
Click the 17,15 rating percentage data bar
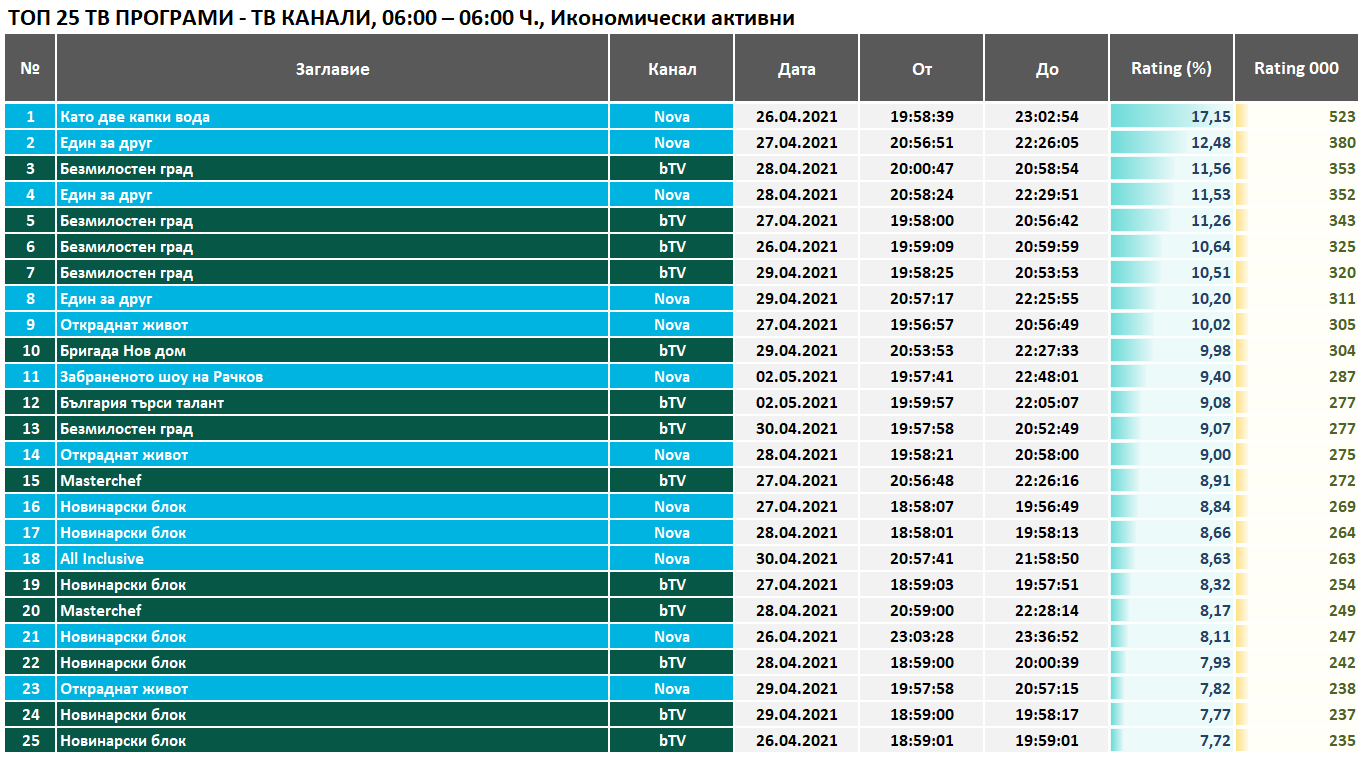(x=1171, y=117)
